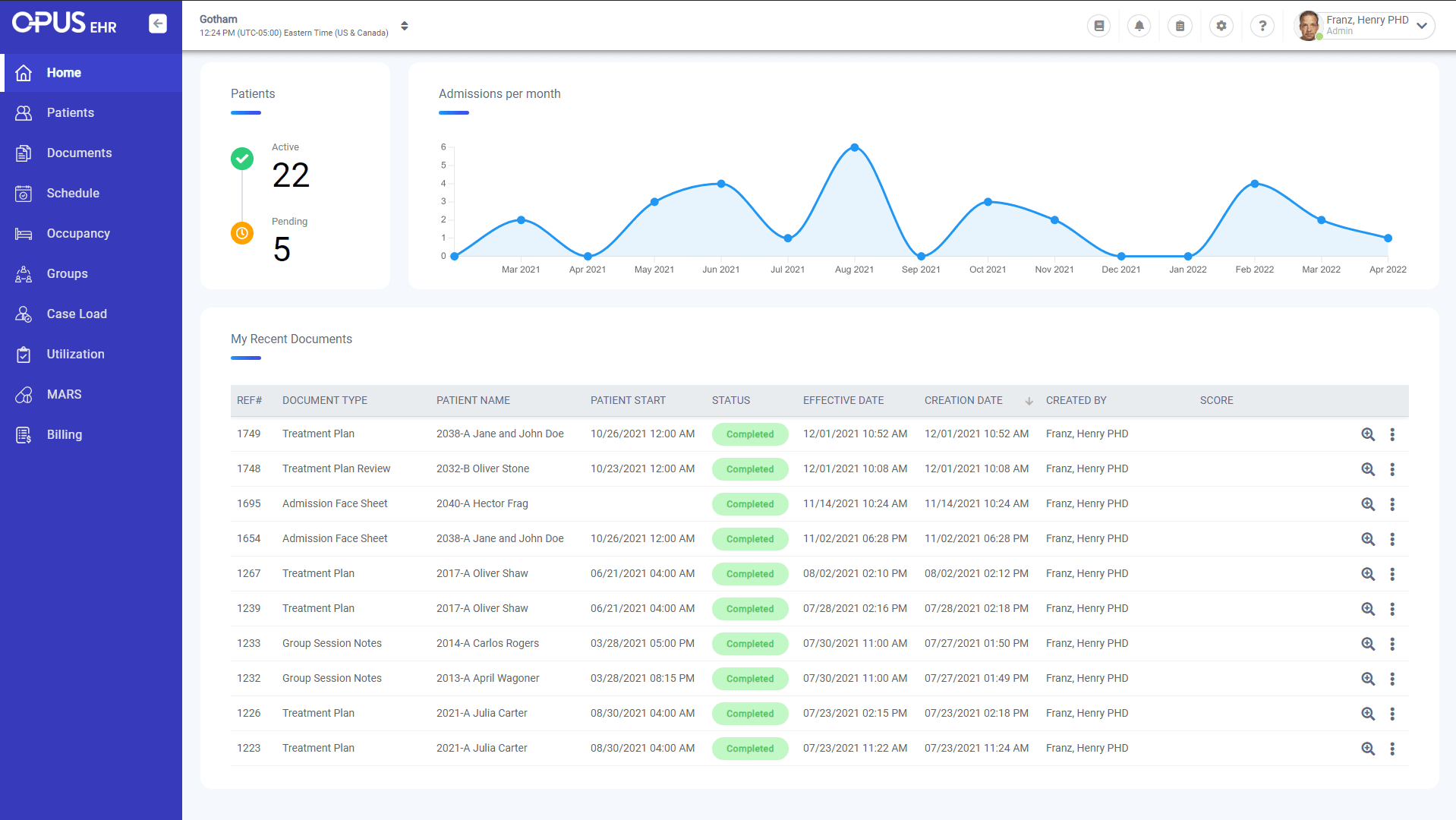Open the three-dot menu for document 1748
The width and height of the screenshot is (1456, 820).
pos(1393,469)
